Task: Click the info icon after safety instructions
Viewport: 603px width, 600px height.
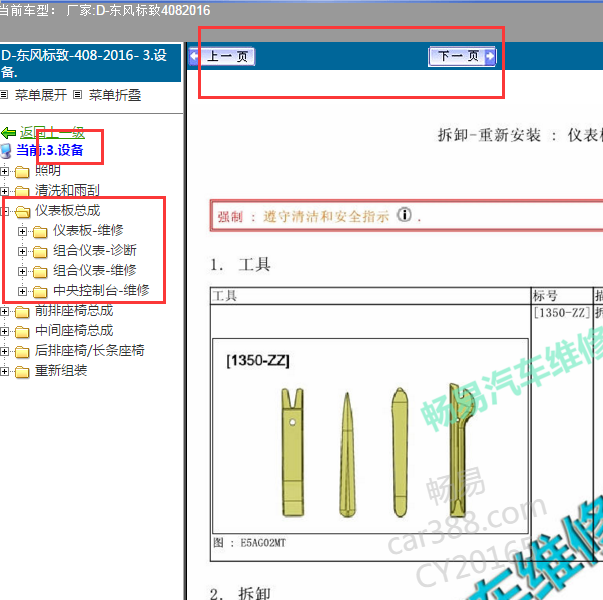Action: [x=404, y=215]
